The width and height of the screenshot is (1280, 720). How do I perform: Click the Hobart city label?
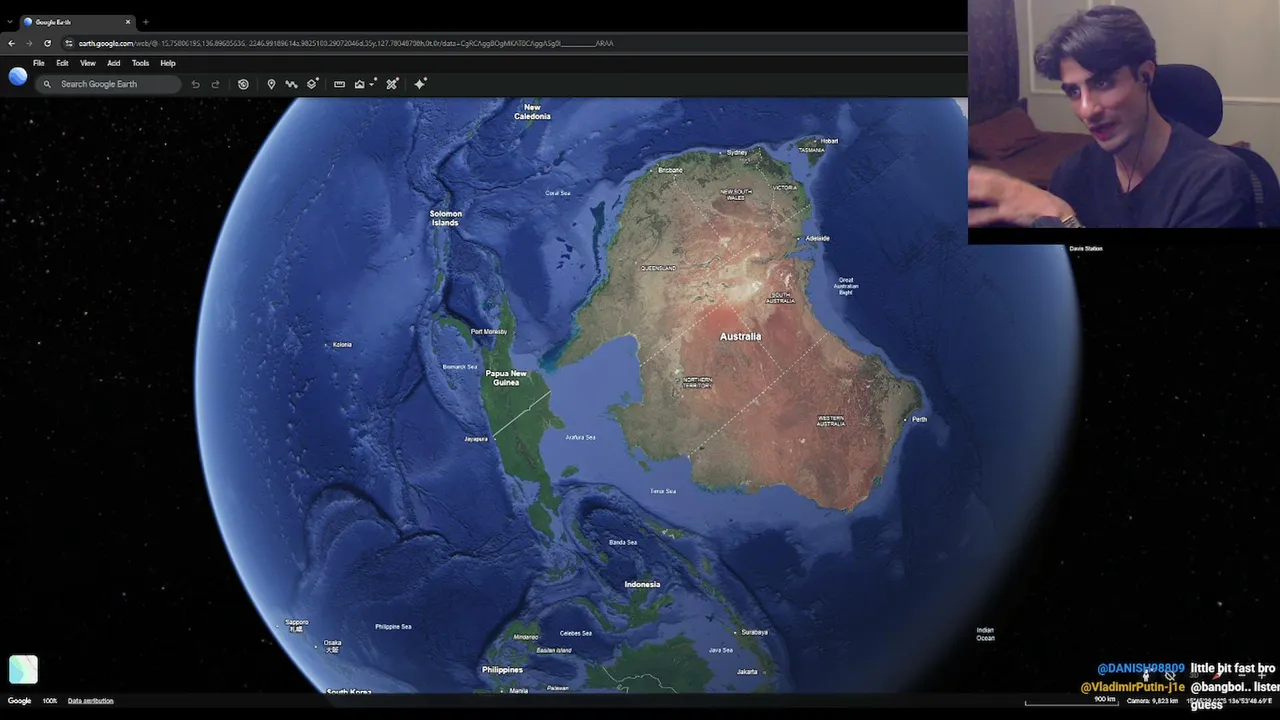(829, 141)
